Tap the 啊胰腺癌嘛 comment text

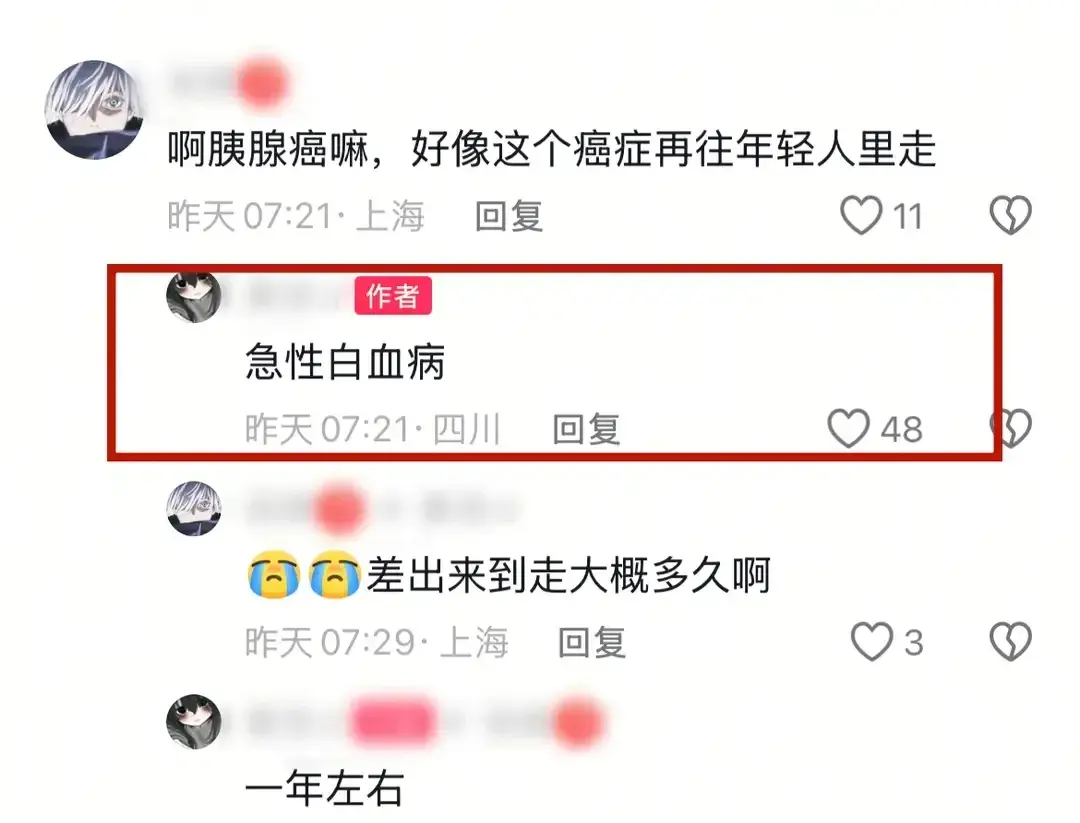[x=552, y=148]
